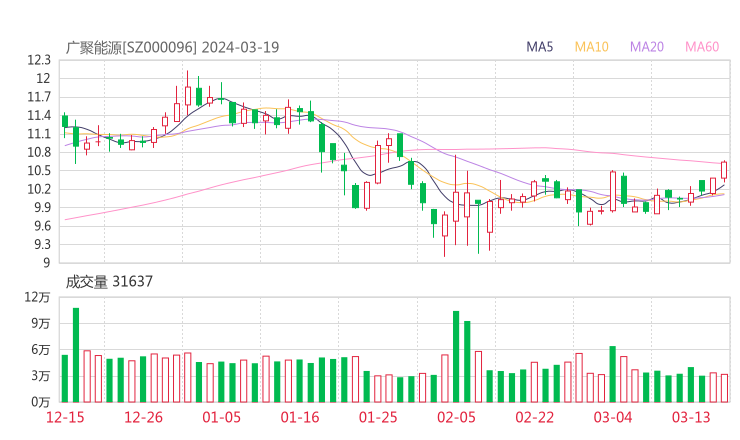Click the 01-16 date axis label
This screenshot has width=740, height=440.
(300, 417)
